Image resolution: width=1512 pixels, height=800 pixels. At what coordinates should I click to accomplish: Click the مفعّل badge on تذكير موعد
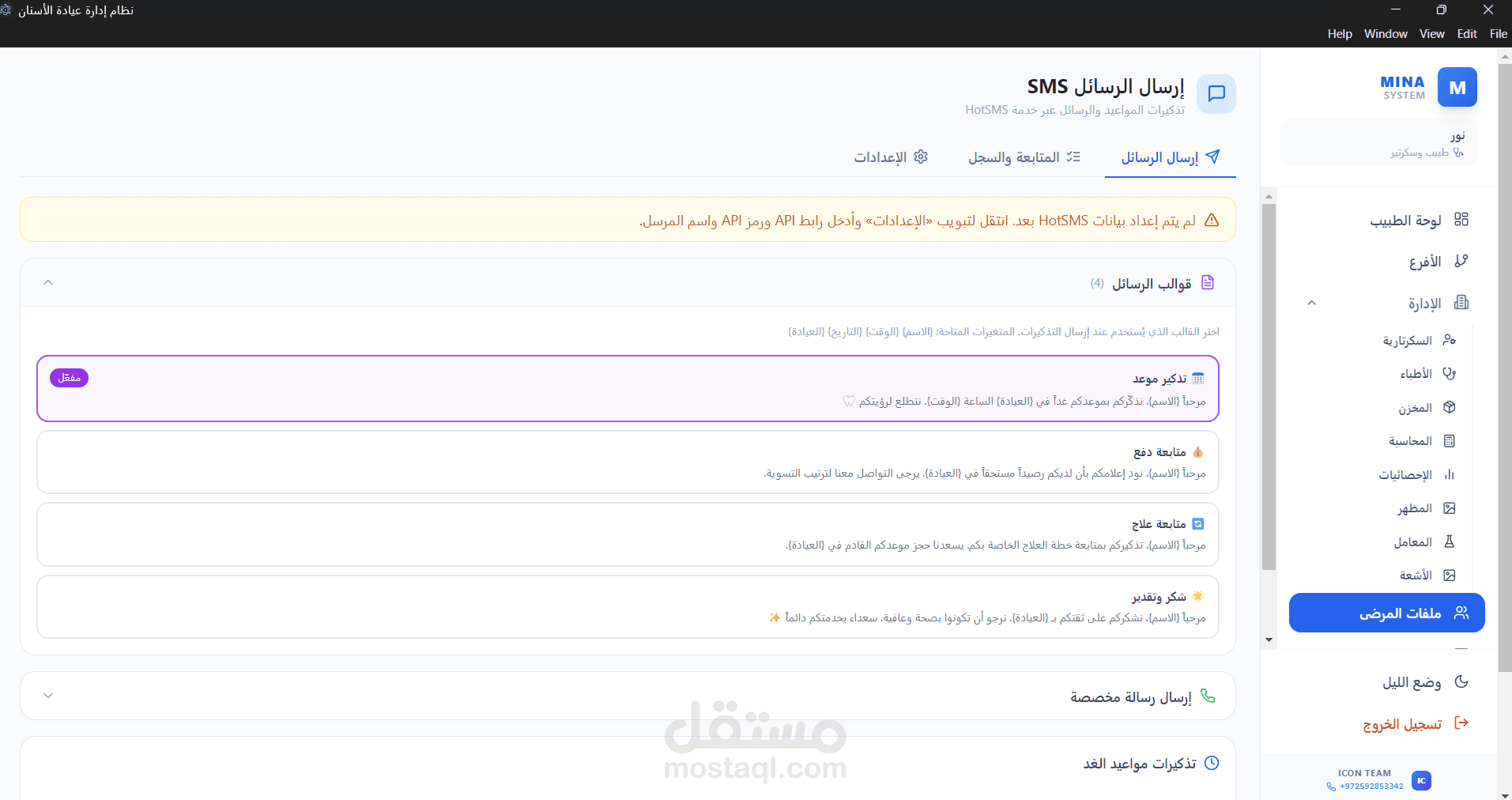69,378
